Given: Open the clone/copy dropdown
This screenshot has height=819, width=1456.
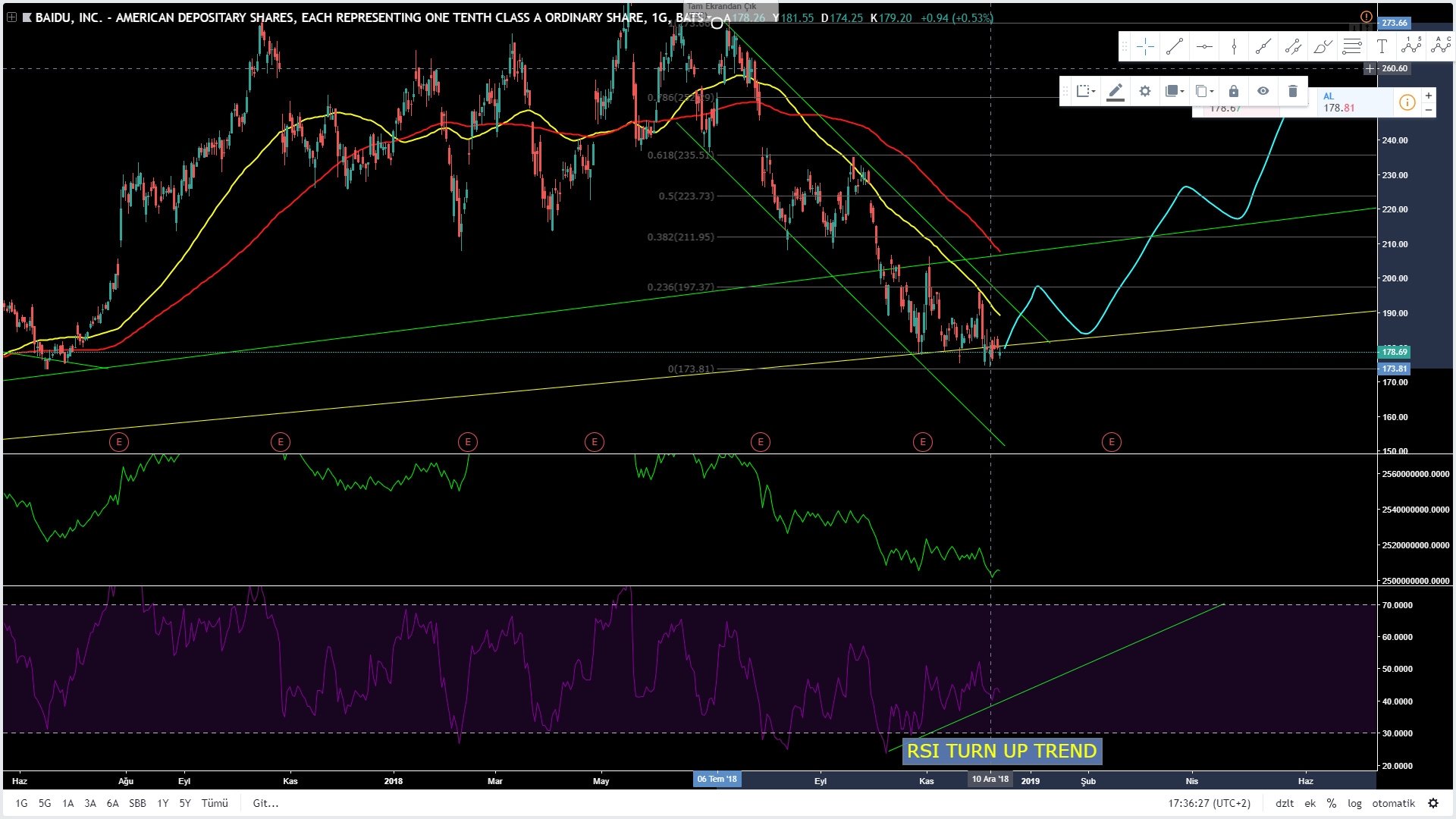Looking at the screenshot, I should coord(1204,92).
